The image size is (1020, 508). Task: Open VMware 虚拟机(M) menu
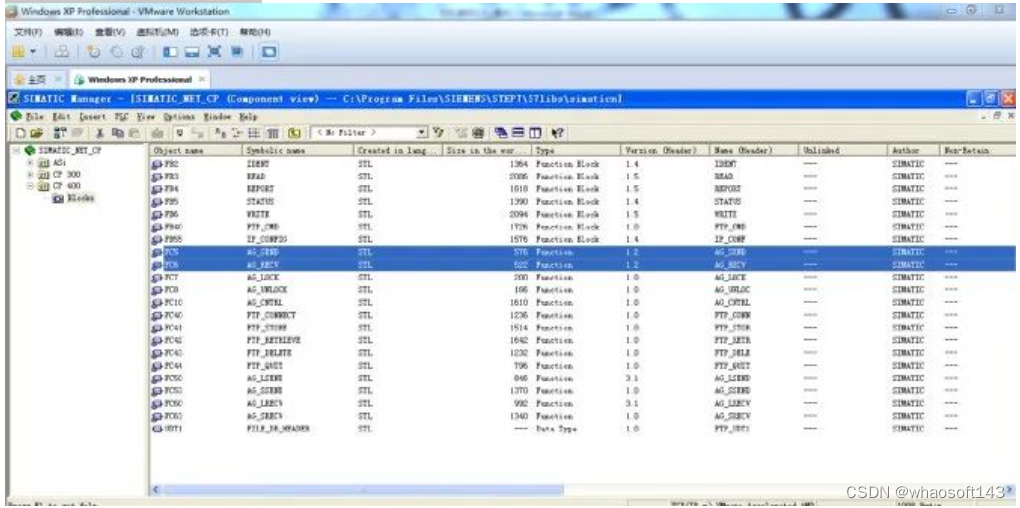[157, 31]
